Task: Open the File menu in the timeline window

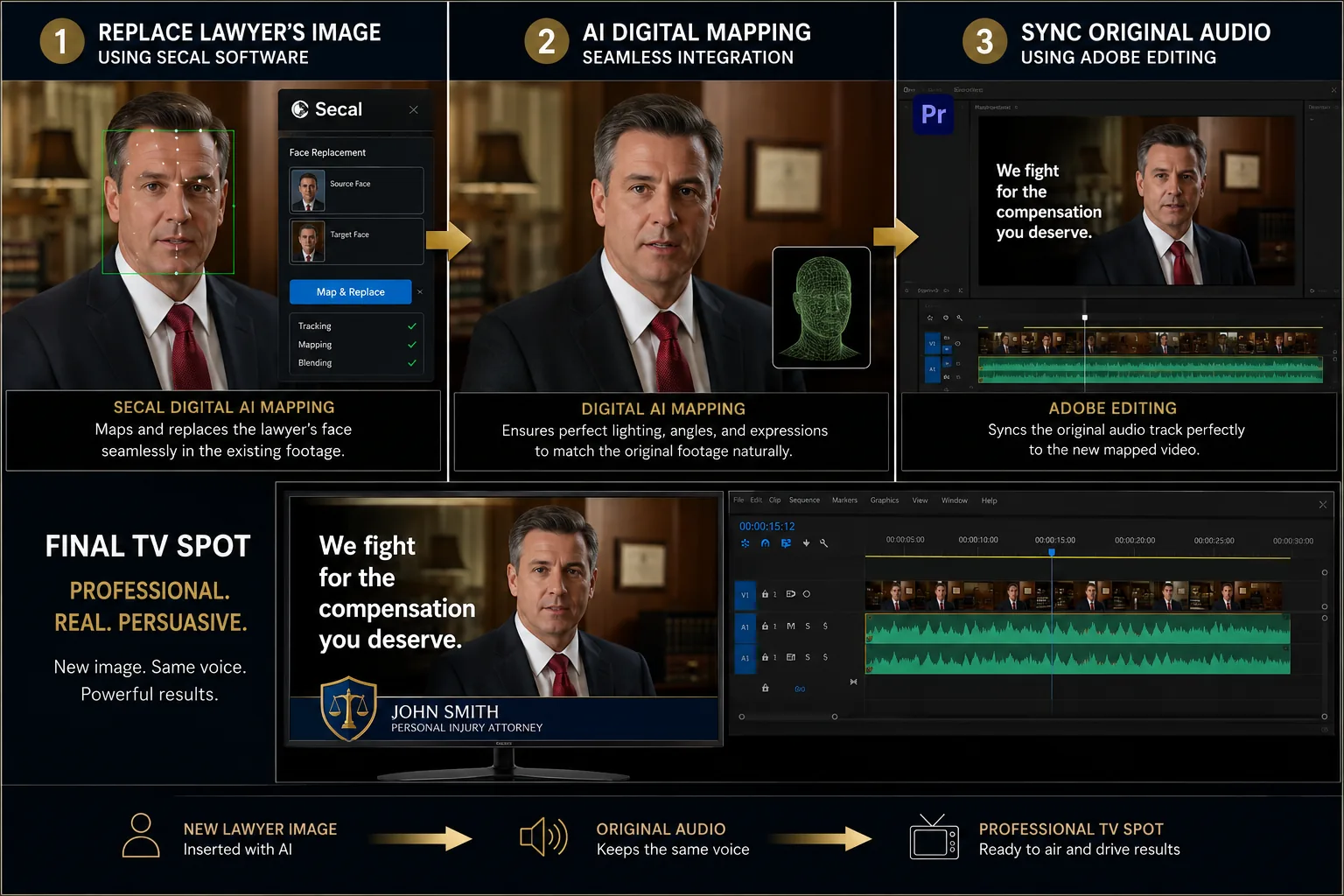Action: (x=738, y=500)
